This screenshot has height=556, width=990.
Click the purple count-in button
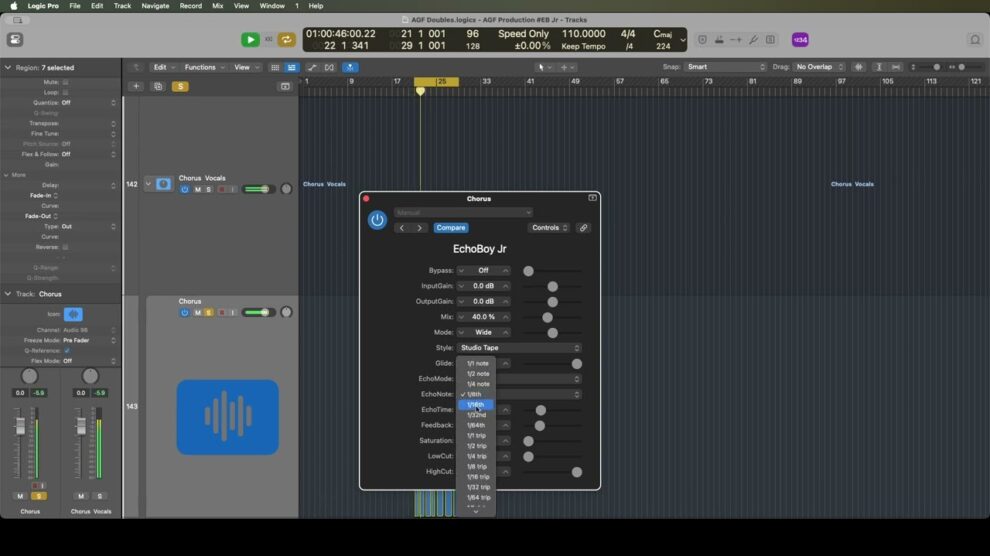[800, 40]
